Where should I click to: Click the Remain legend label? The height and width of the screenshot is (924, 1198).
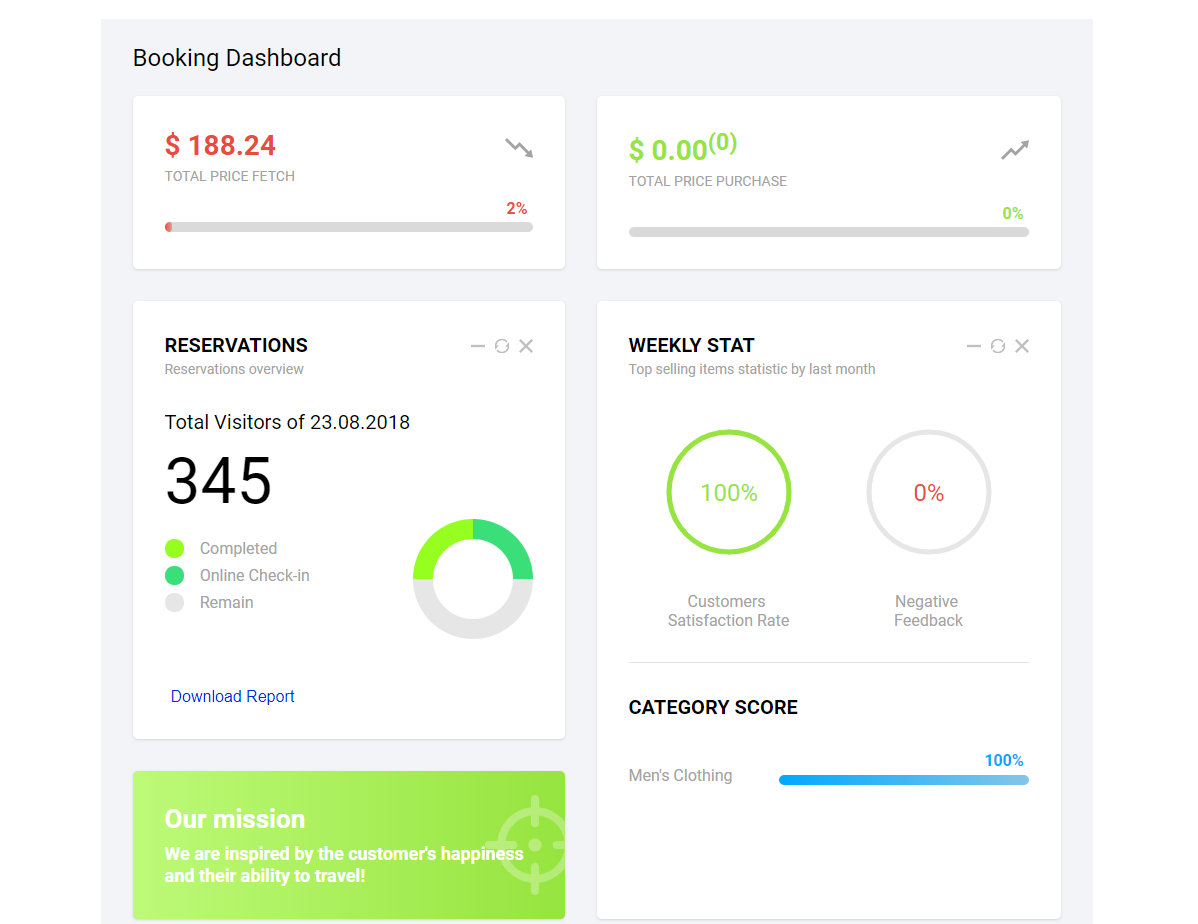[x=226, y=602]
